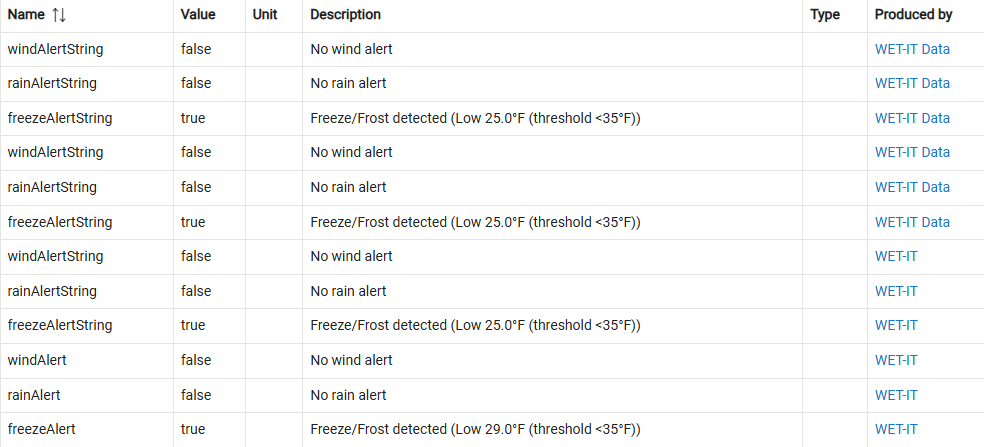Screen dimensions: 984x447
Task: Click the true value in freezeAlert row
Action: [193, 429]
